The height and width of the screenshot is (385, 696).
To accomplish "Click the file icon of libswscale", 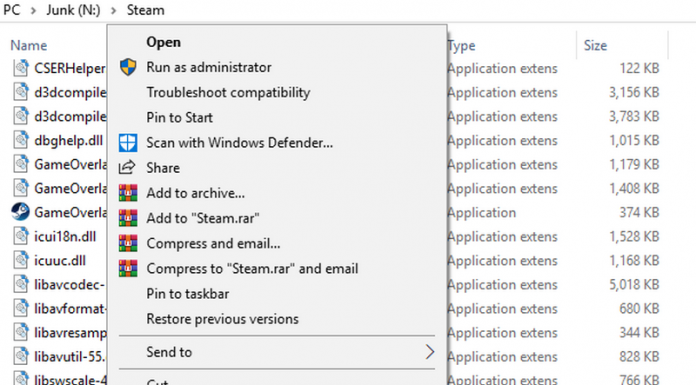I will 21,379.
